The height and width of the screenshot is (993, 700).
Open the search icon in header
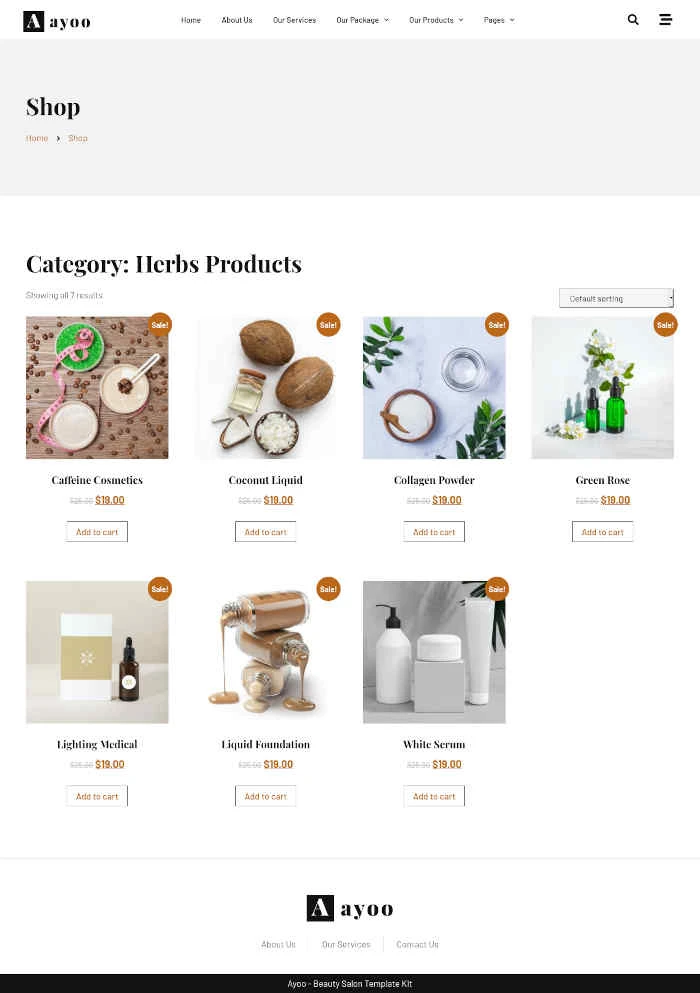pos(633,20)
